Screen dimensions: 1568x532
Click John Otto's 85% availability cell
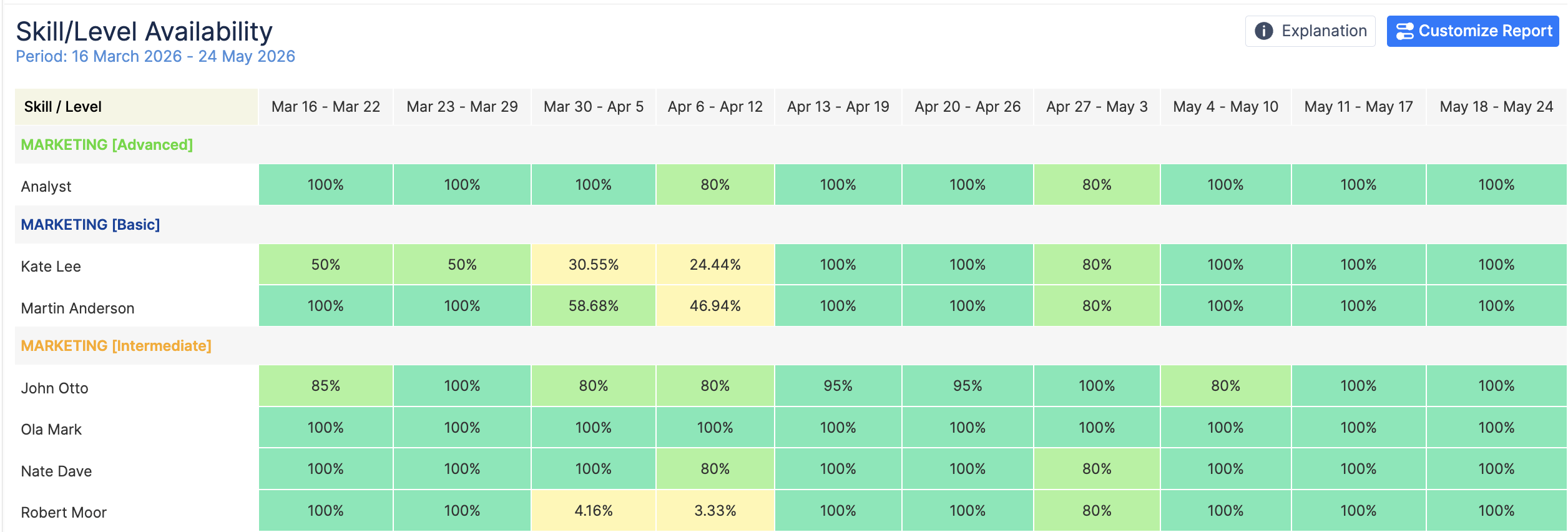point(326,386)
